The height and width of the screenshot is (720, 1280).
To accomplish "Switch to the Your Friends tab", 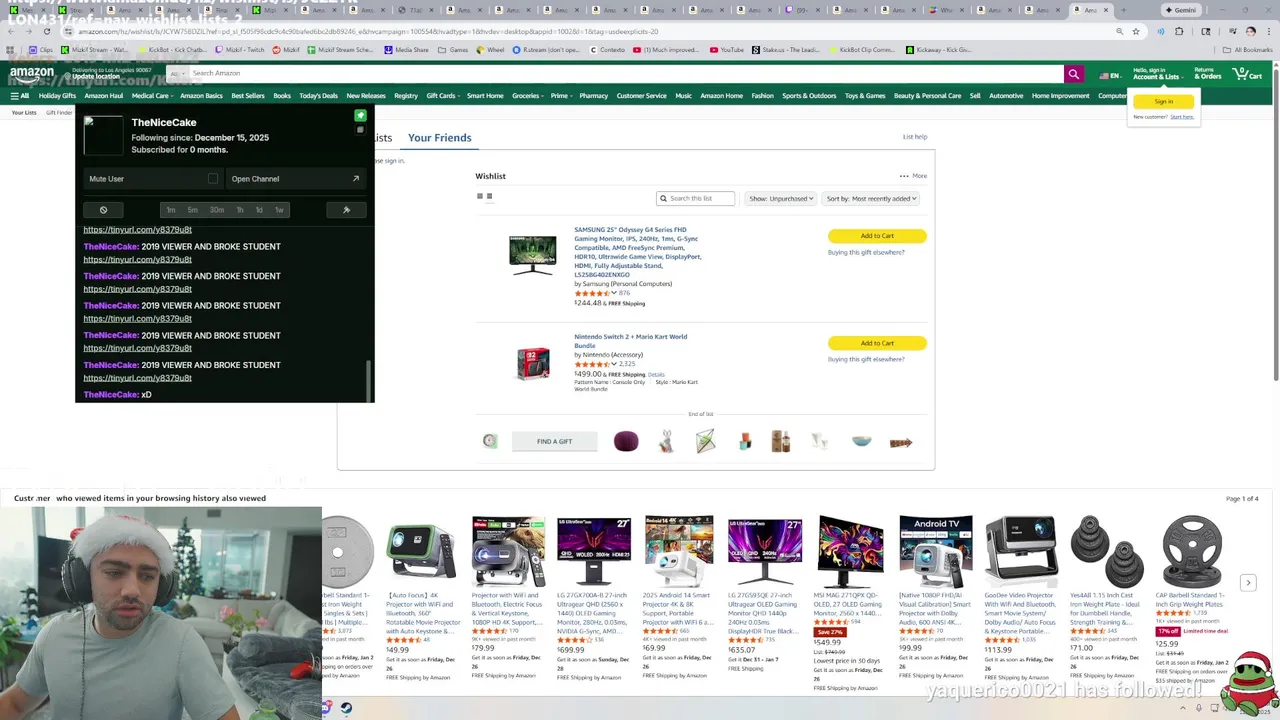I will point(439,138).
